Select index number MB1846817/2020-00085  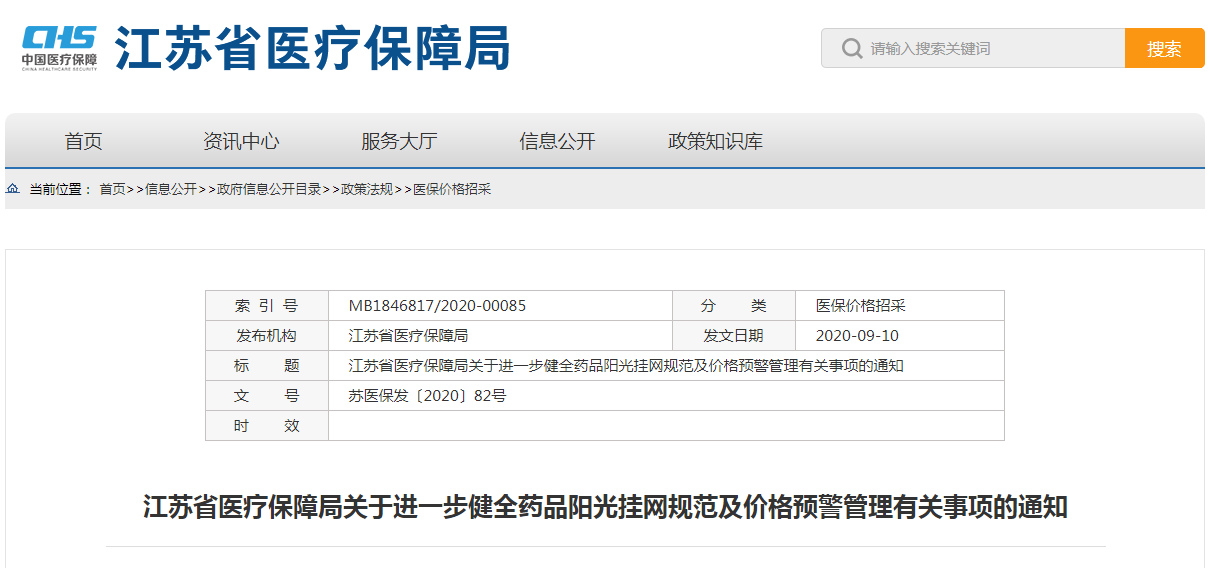pos(437,306)
